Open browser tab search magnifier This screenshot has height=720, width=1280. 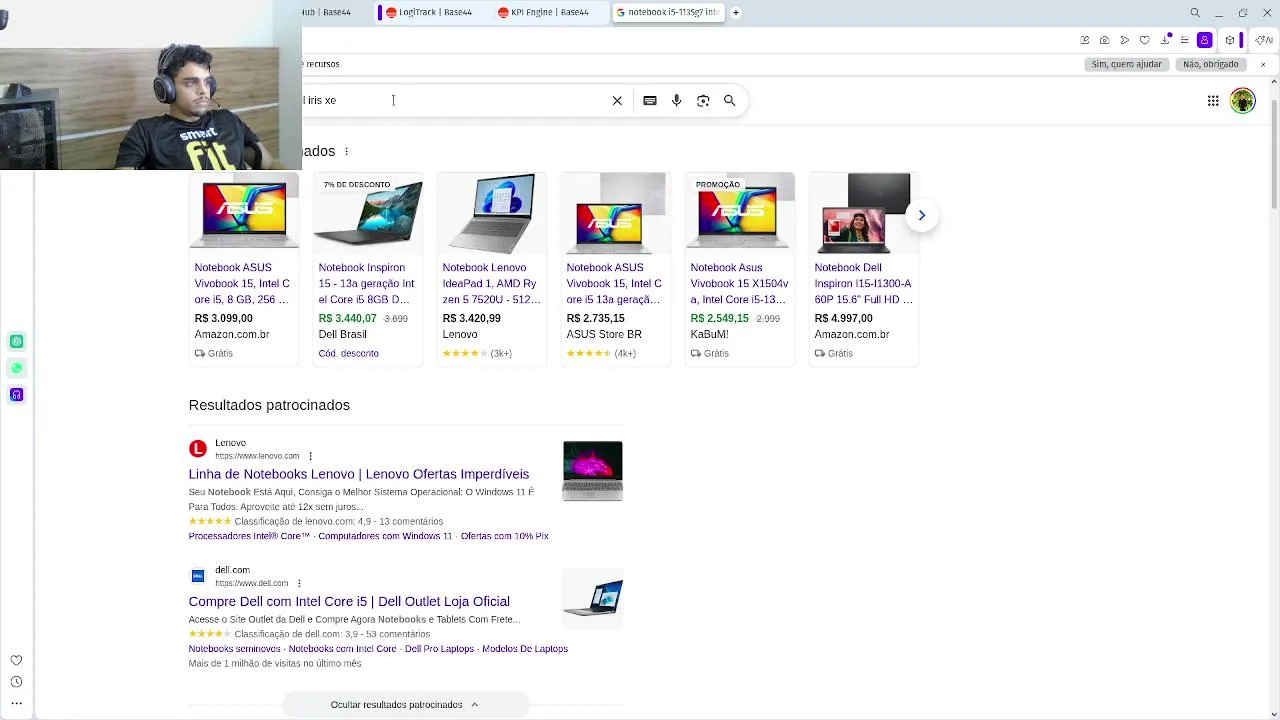(x=1195, y=12)
